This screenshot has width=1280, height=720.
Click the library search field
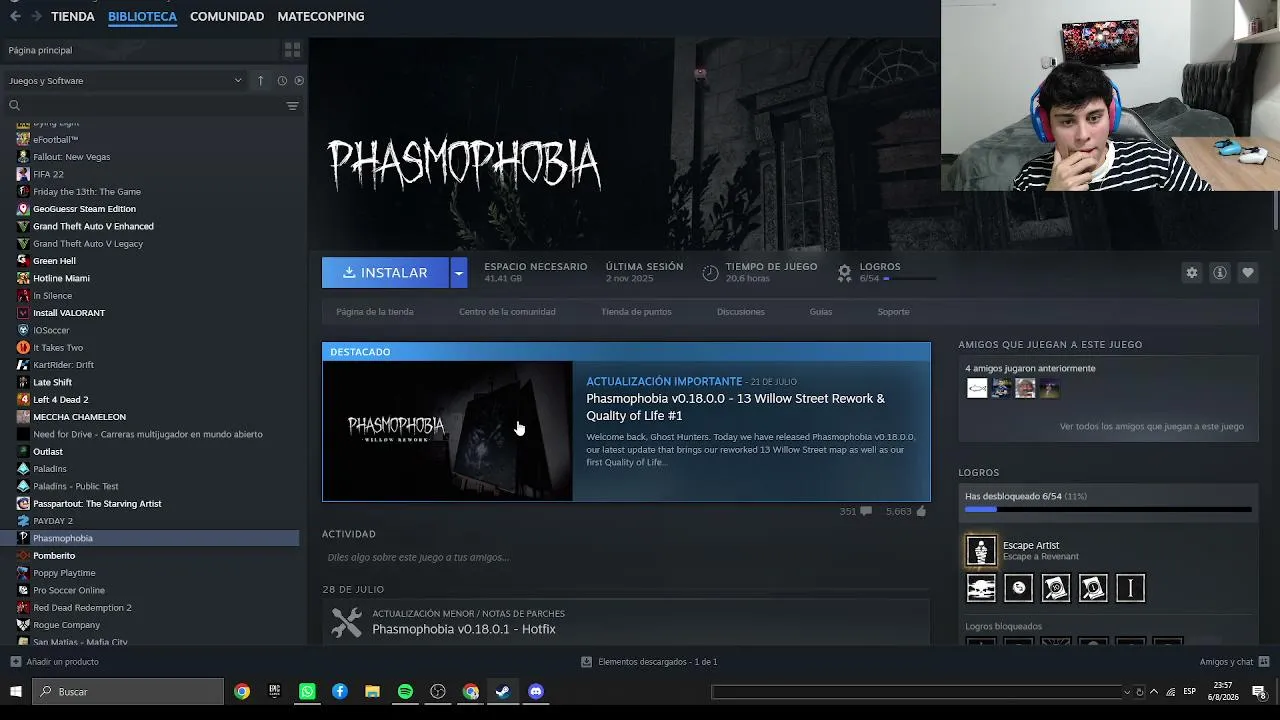click(152, 105)
